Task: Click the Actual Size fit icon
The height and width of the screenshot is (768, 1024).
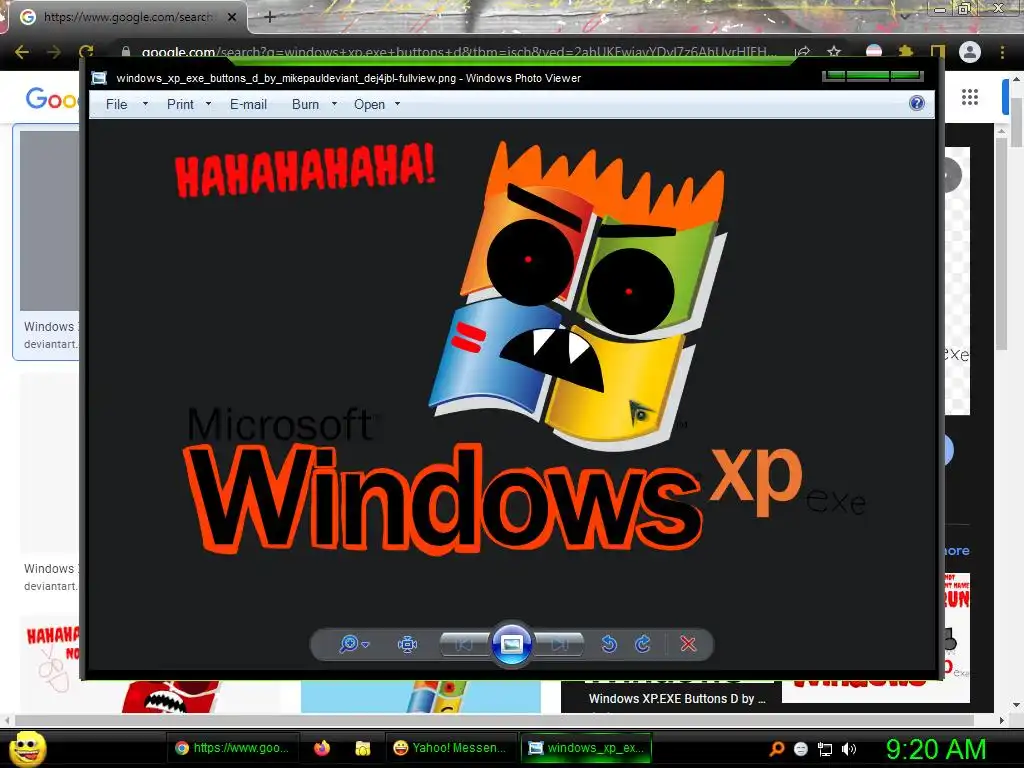Action: pos(408,645)
